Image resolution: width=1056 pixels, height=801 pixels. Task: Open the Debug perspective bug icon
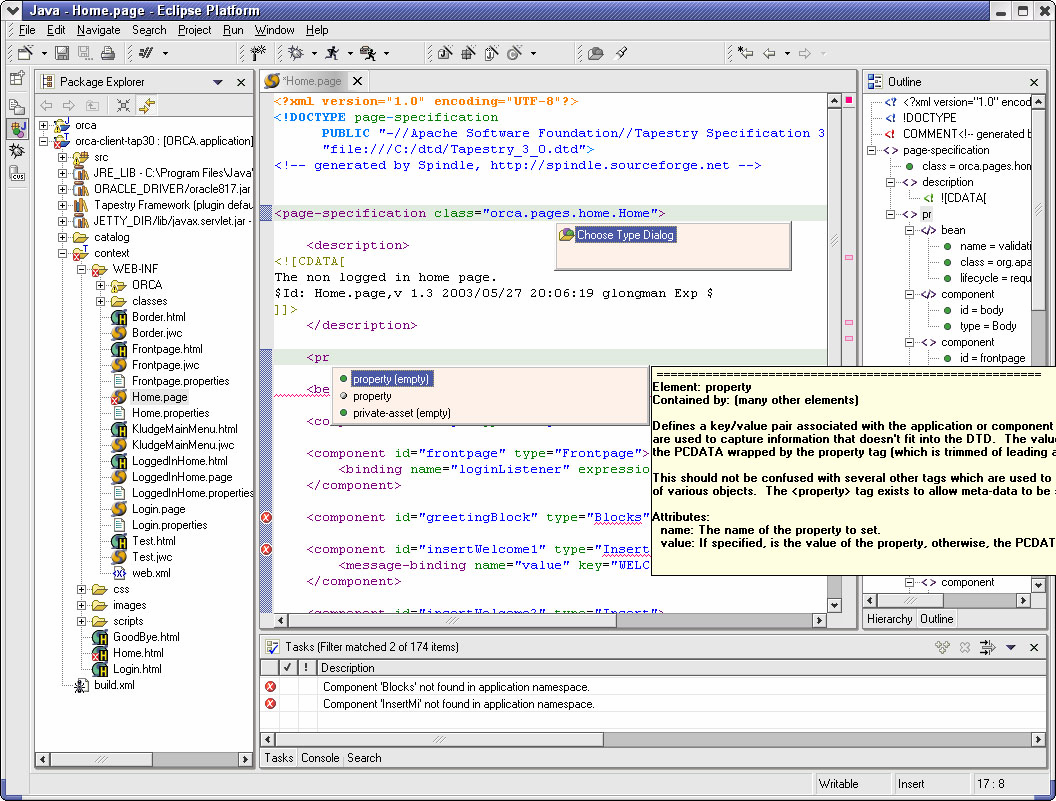17,151
